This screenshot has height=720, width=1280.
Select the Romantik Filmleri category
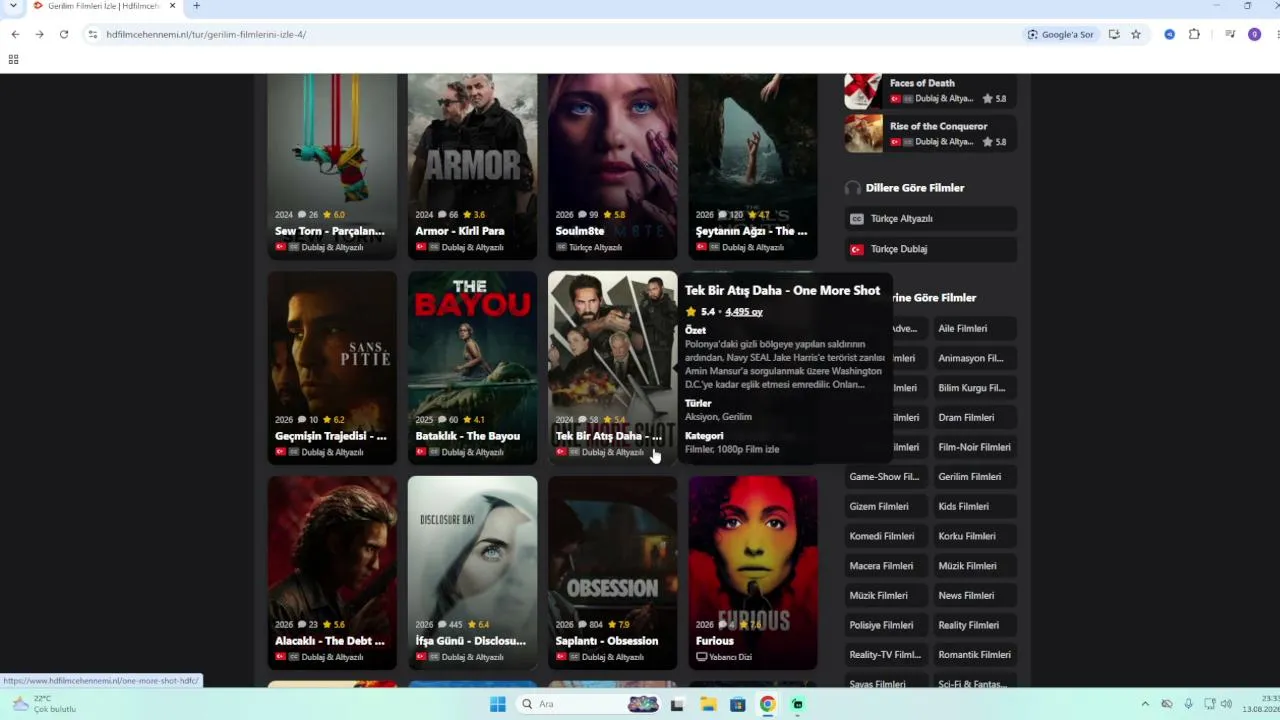pyautogui.click(x=974, y=655)
